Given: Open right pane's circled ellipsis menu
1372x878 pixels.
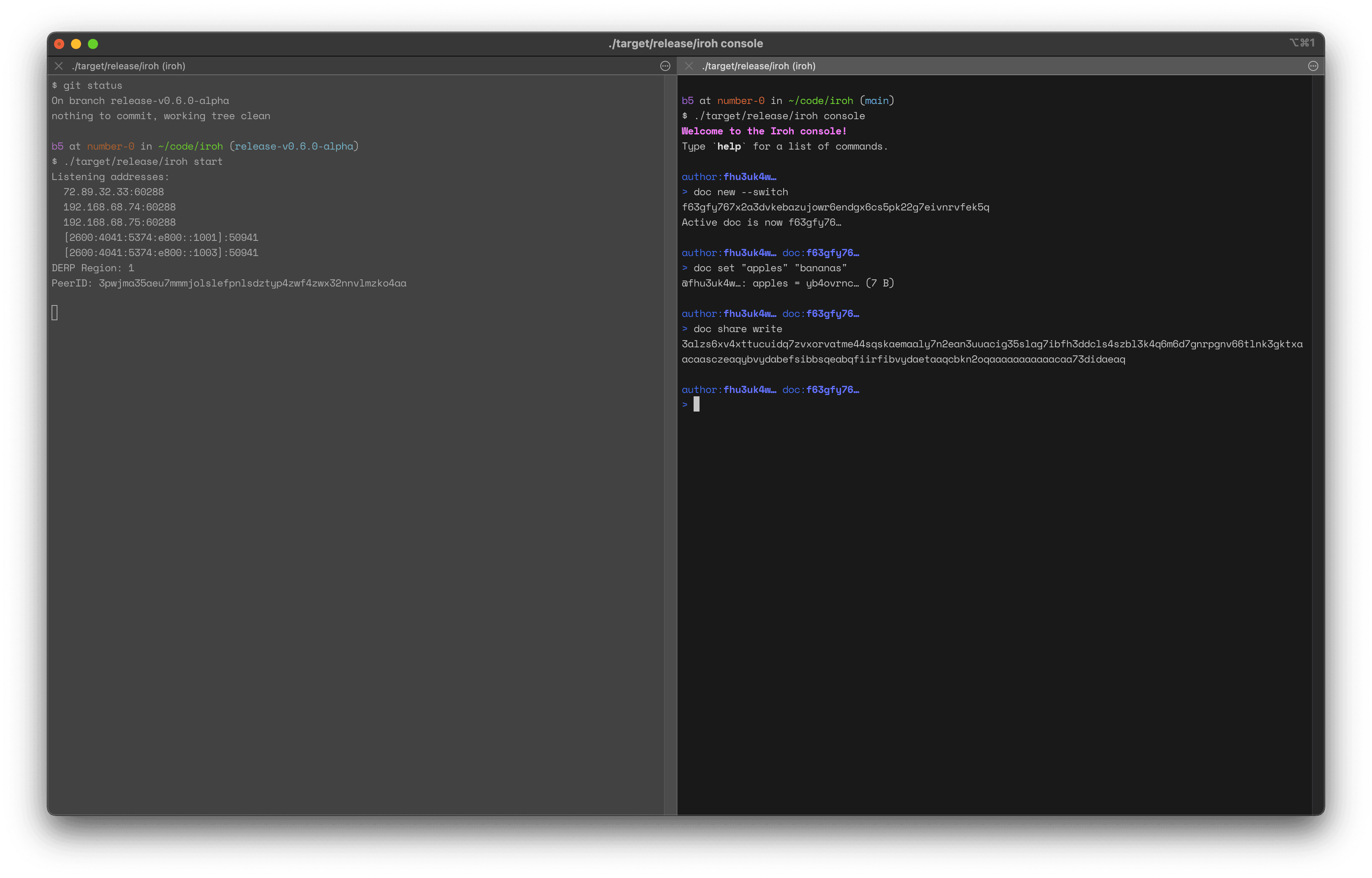Looking at the screenshot, I should click(1313, 66).
